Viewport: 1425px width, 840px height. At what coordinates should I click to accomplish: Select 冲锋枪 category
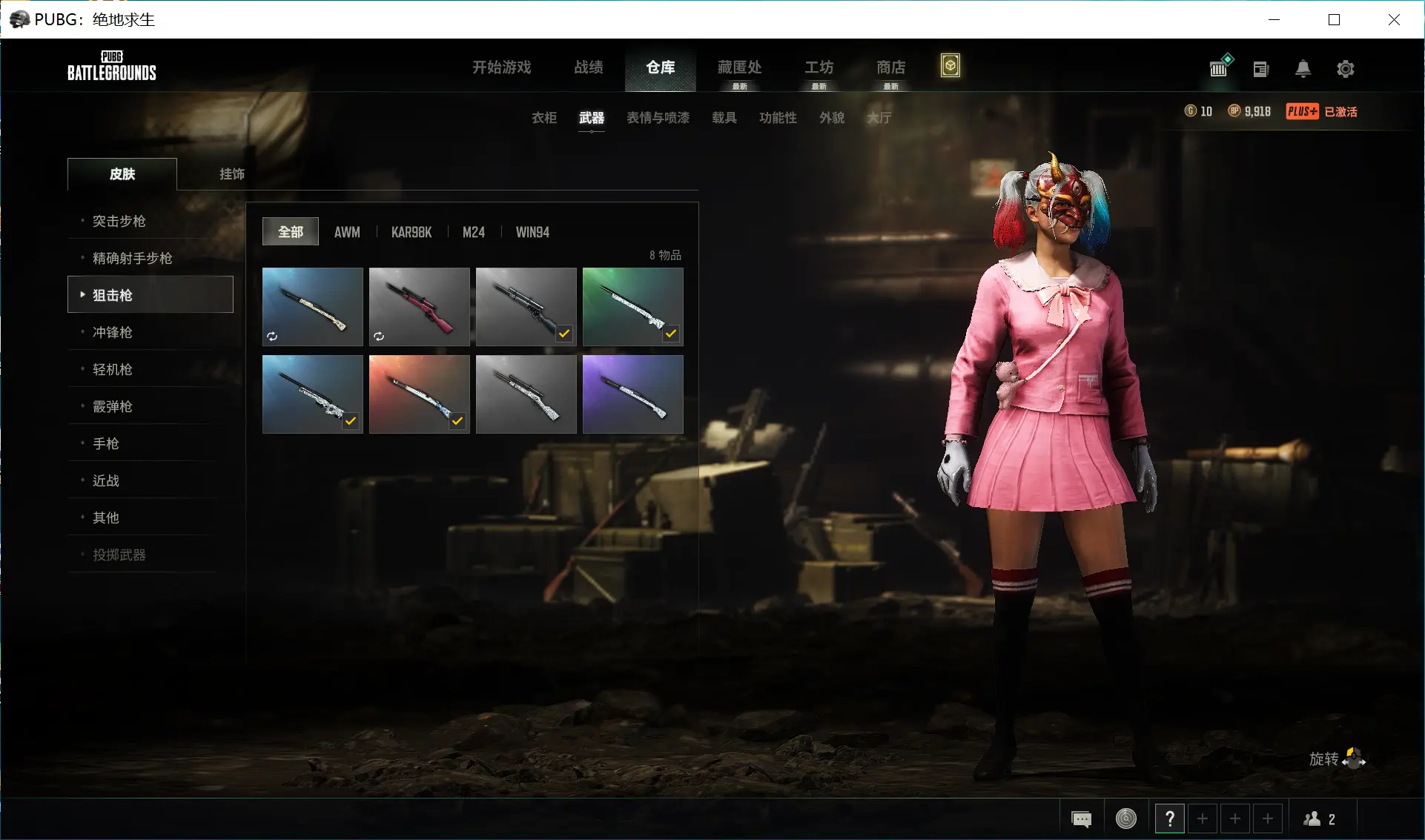pyautogui.click(x=151, y=332)
